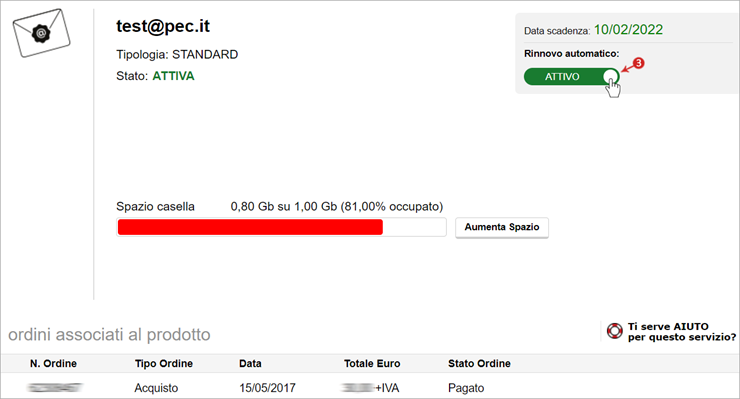740x399 pixels.
Task: Click the order date 15/05/2017
Action: pyautogui.click(x=267, y=388)
